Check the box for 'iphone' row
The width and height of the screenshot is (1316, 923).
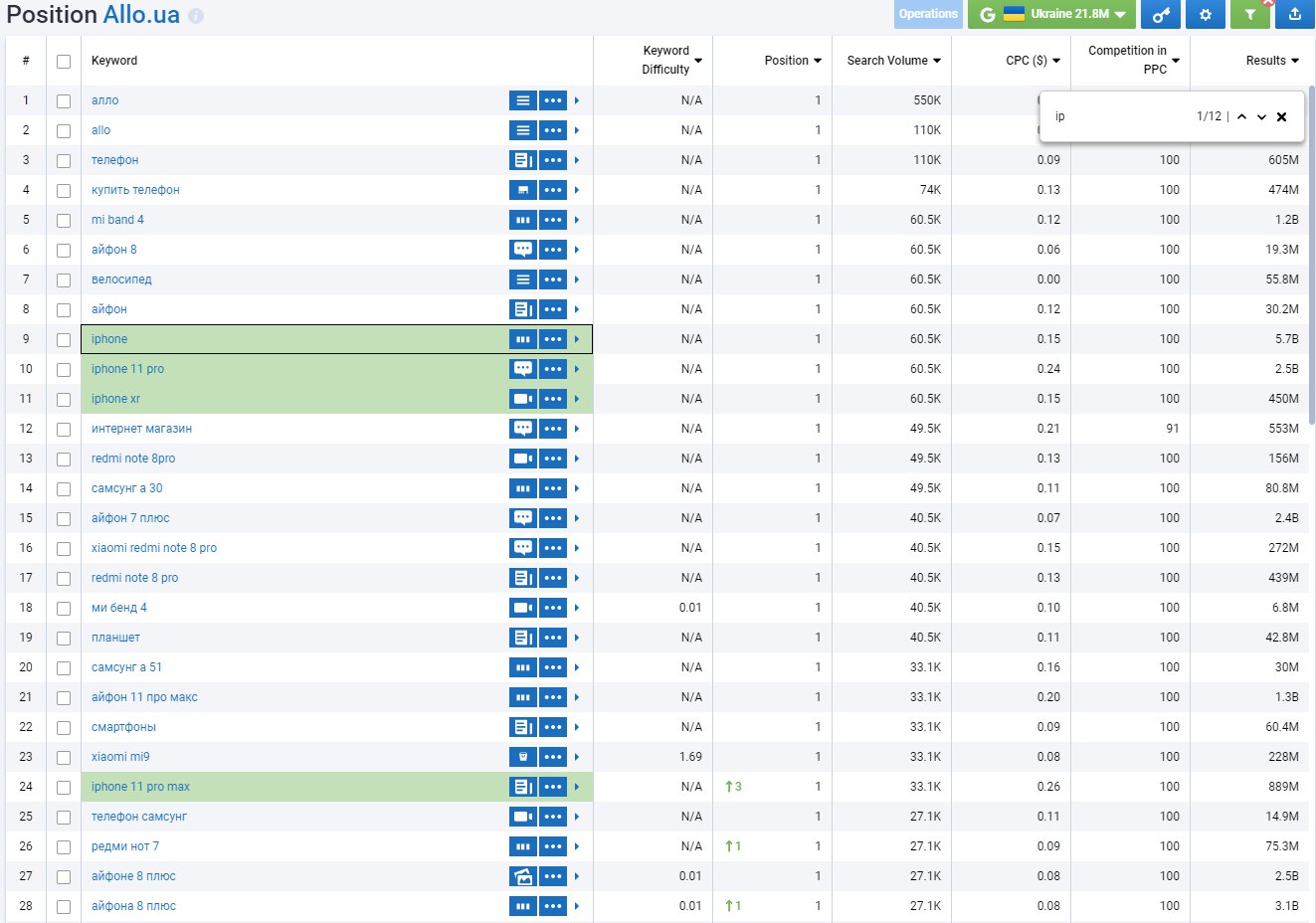tap(64, 340)
